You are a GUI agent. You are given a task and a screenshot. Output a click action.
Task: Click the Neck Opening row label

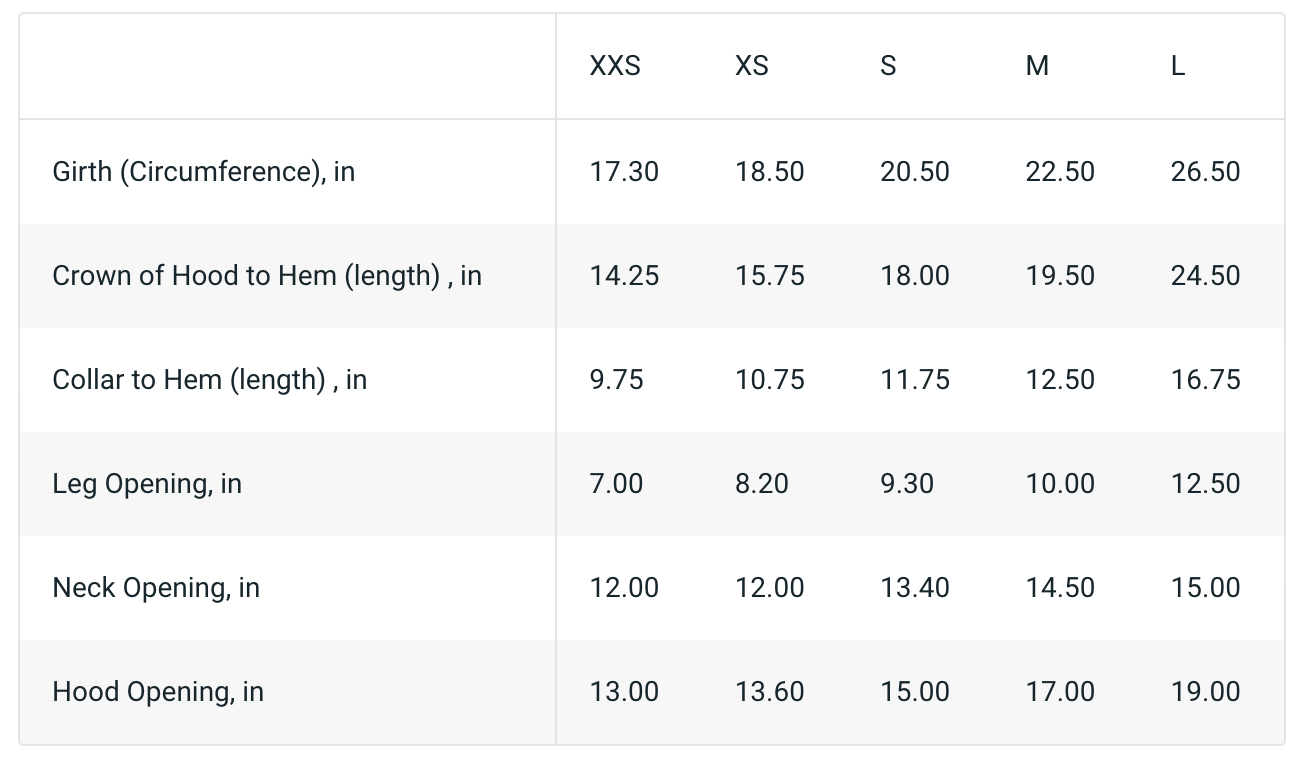(156, 588)
